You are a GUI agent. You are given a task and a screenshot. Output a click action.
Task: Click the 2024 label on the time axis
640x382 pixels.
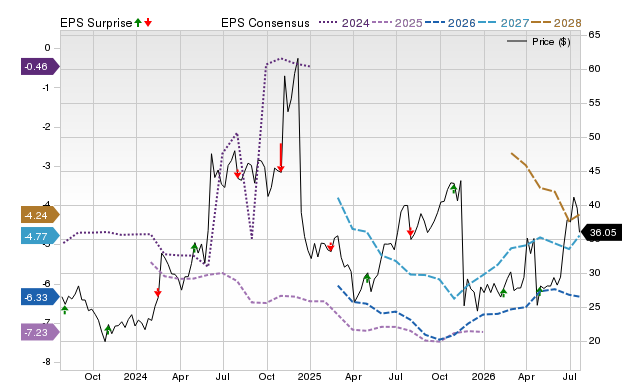pyautogui.click(x=136, y=376)
